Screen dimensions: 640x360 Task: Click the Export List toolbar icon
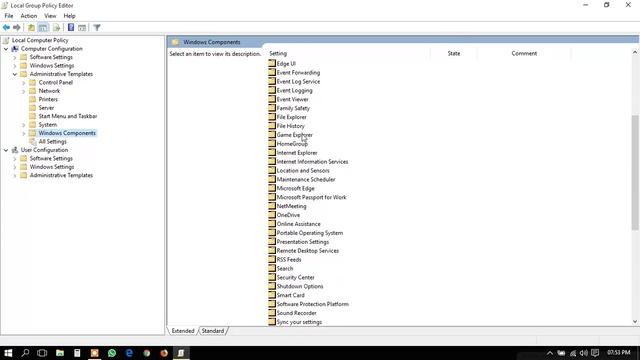56,27
